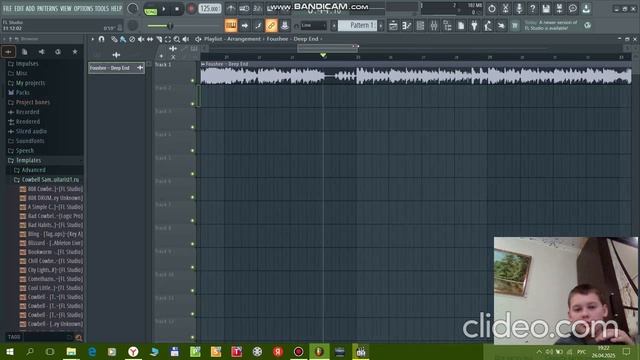The height and width of the screenshot is (360, 640).
Task: Open the Mixer icon
Action: 433,26
